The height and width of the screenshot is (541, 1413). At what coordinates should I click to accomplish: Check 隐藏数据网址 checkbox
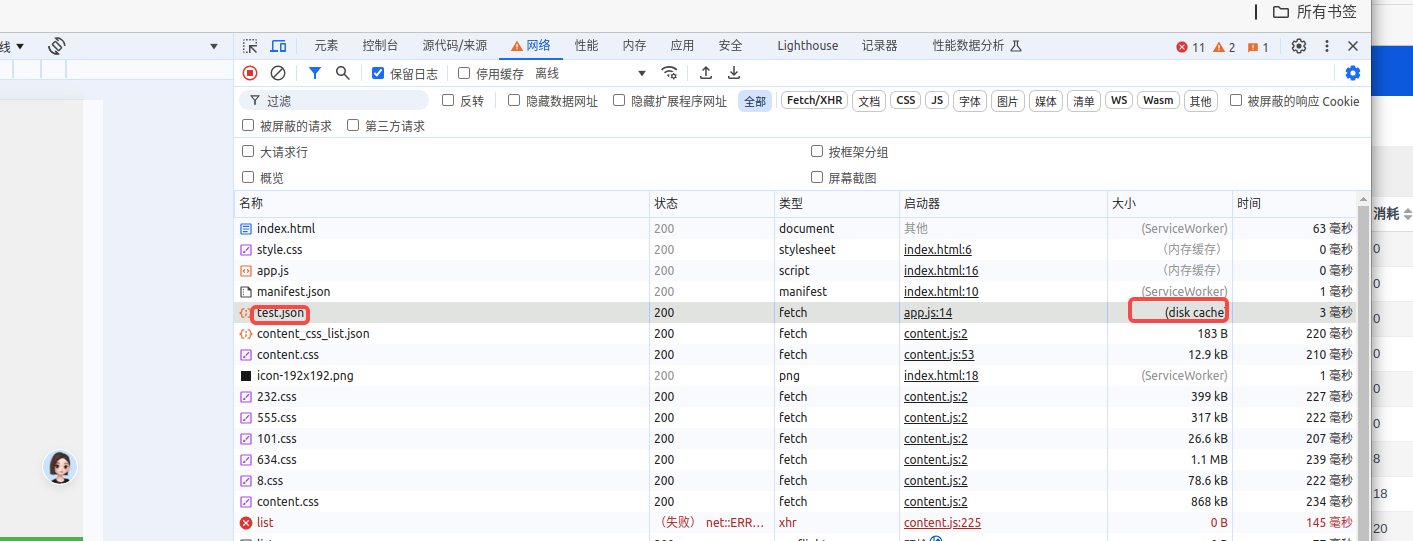[x=514, y=100]
